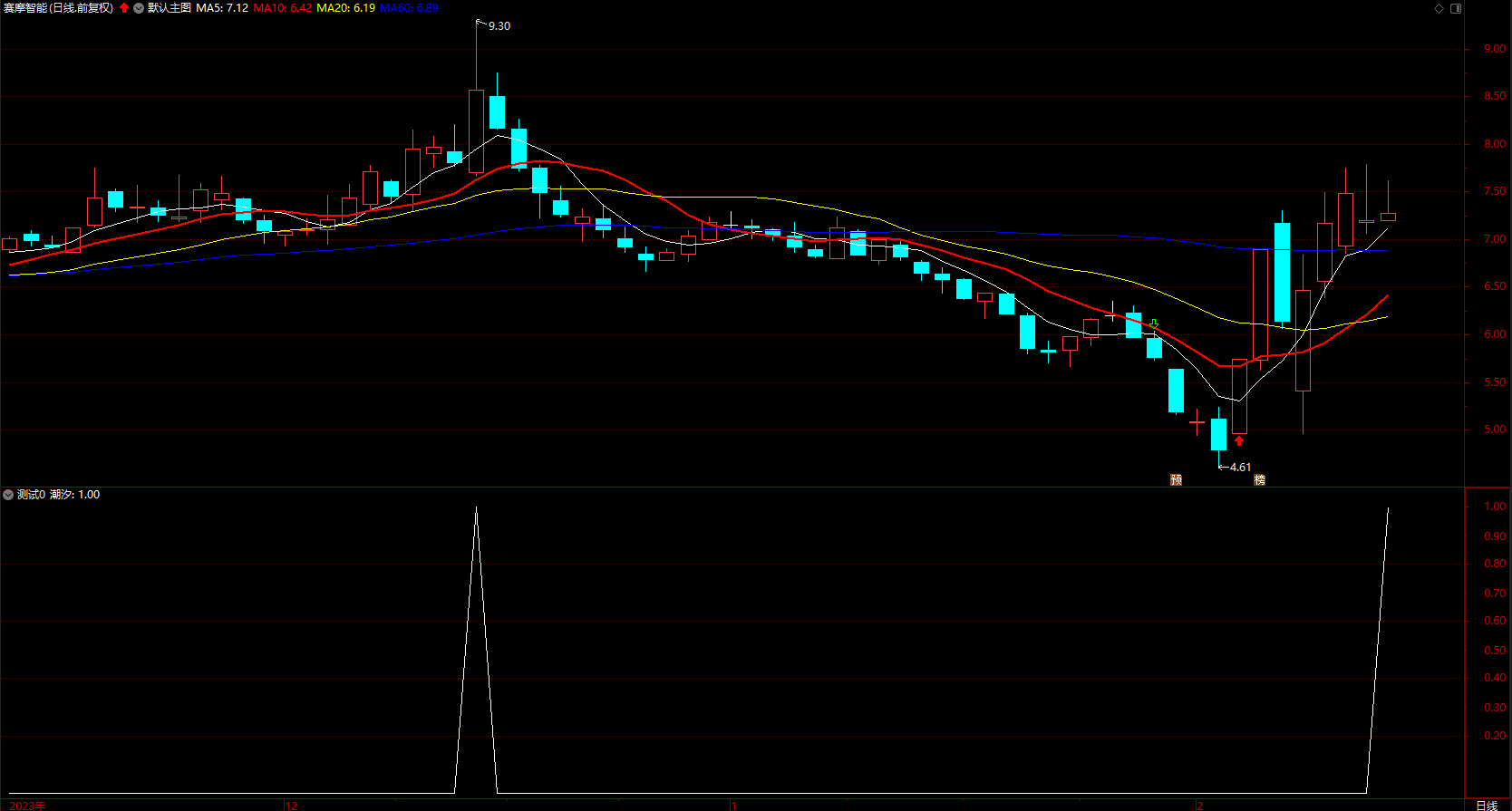This screenshot has height=811, width=1512.
Task: Click the stock title 赛摩智能(日线,前复权)
Action: click(59, 8)
